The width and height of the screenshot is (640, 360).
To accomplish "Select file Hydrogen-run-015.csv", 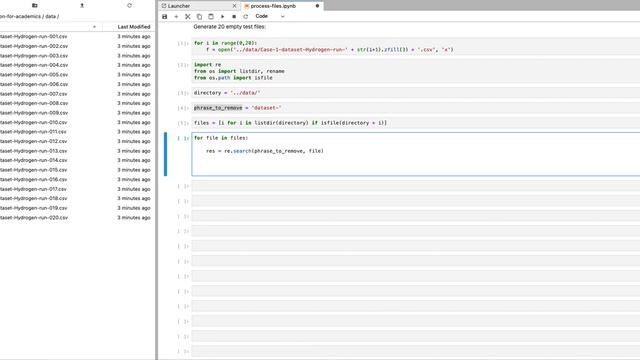I will pos(33,170).
